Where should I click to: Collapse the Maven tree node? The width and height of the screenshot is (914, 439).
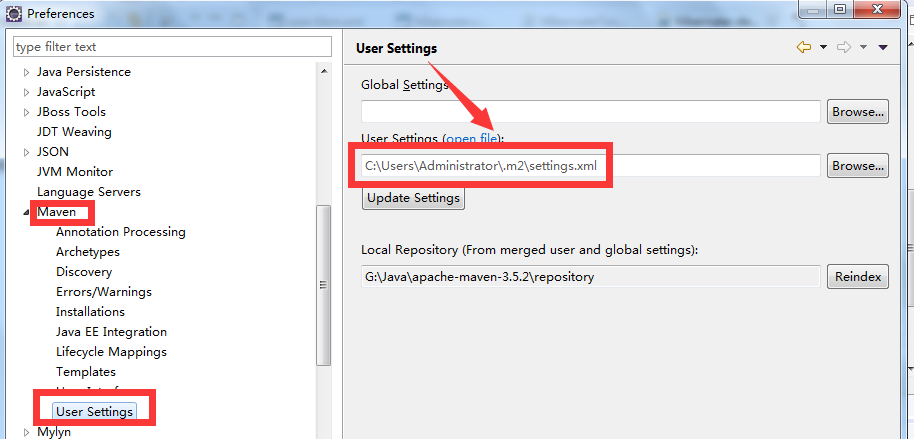click(26, 212)
